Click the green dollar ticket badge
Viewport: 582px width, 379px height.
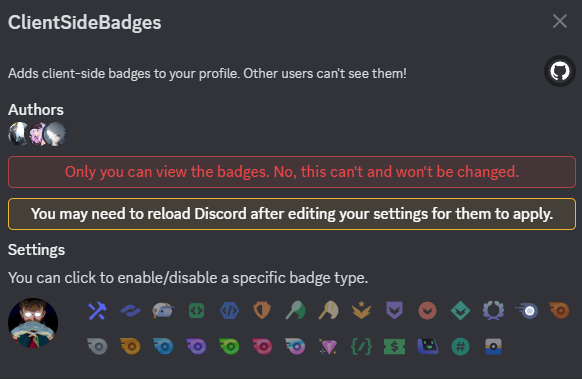(x=394, y=347)
